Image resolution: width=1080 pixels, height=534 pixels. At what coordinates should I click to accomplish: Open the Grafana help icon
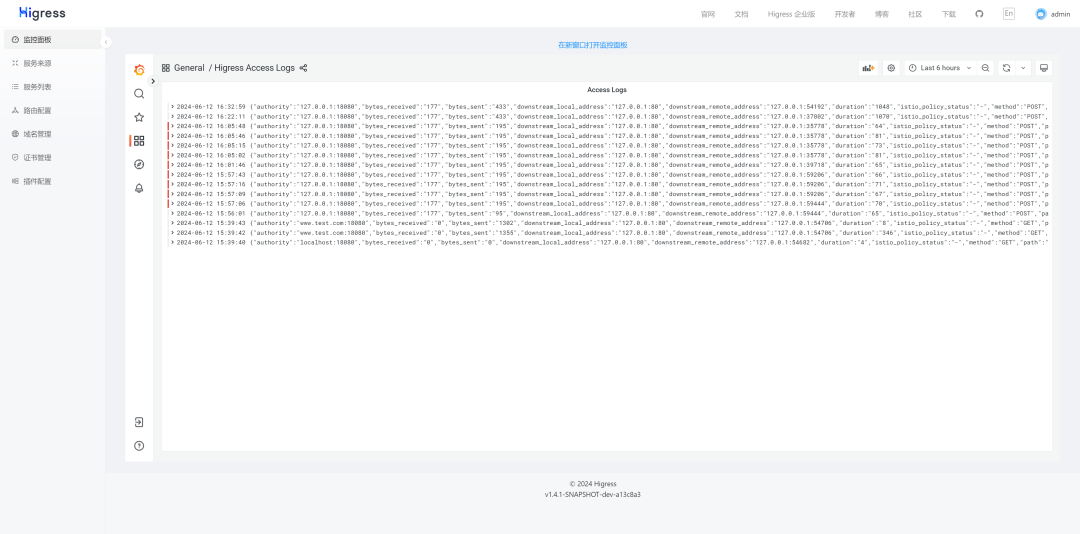point(139,446)
